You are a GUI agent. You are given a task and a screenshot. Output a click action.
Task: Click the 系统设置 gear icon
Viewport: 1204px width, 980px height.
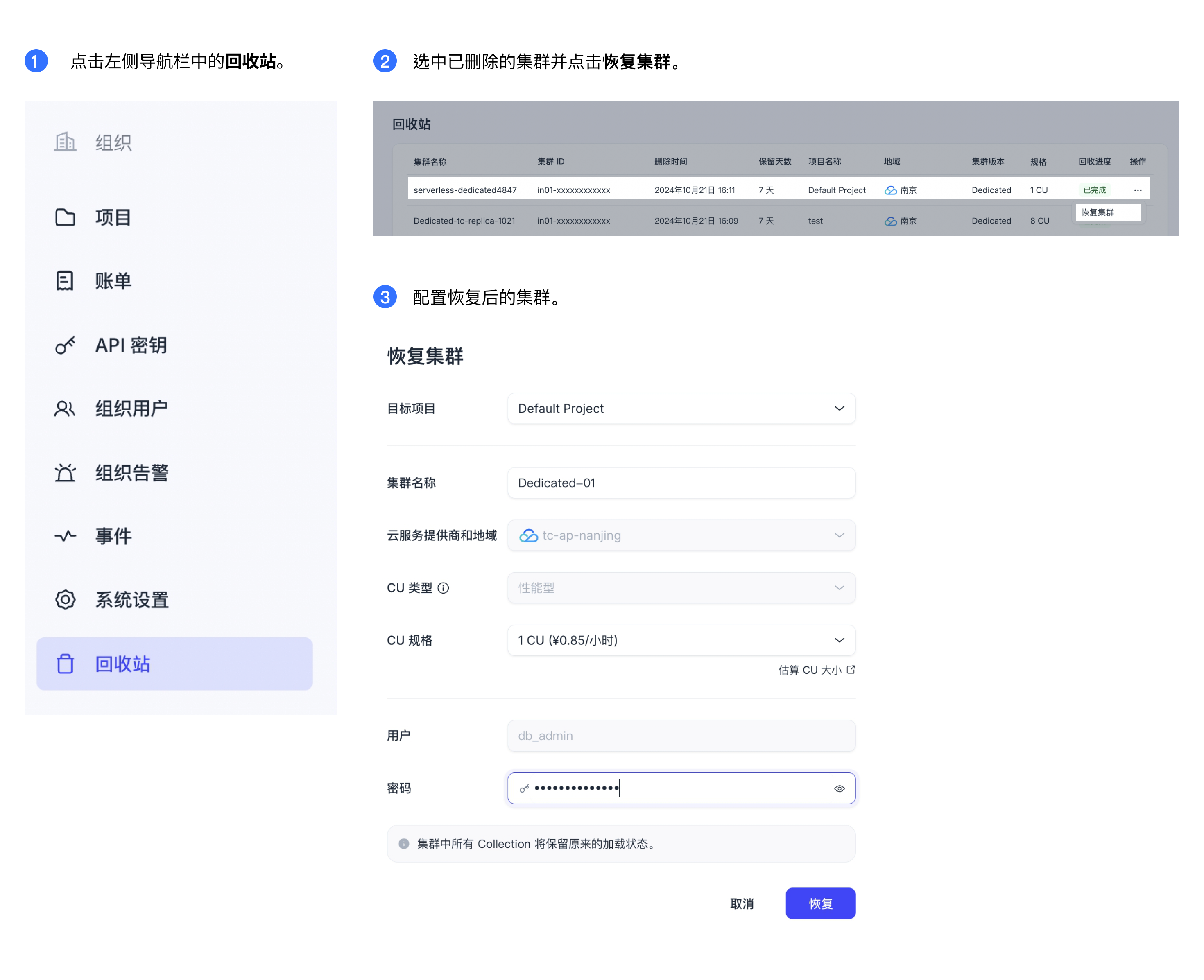point(65,600)
